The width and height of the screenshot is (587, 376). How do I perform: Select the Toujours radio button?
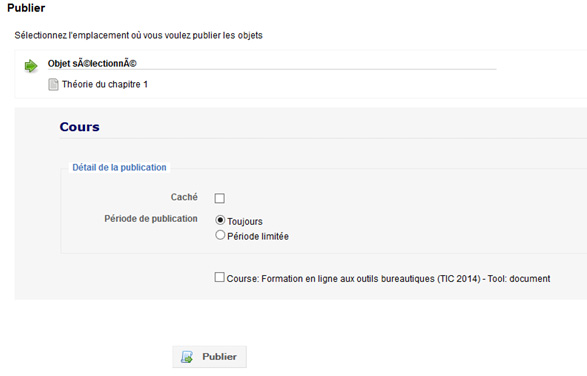pyautogui.click(x=220, y=220)
